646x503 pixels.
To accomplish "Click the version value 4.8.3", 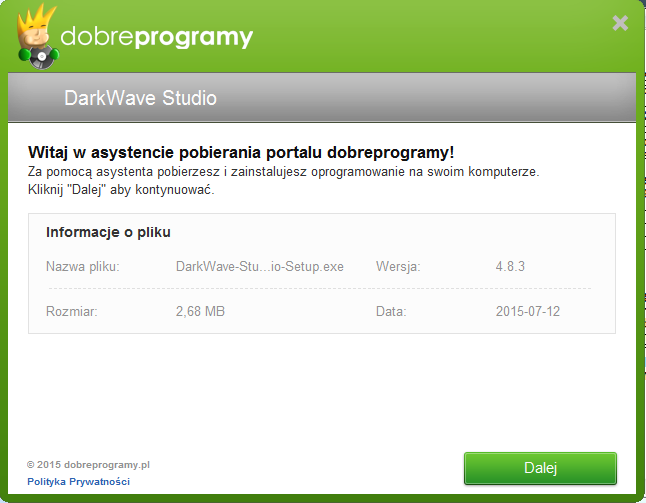I will tap(510, 267).
